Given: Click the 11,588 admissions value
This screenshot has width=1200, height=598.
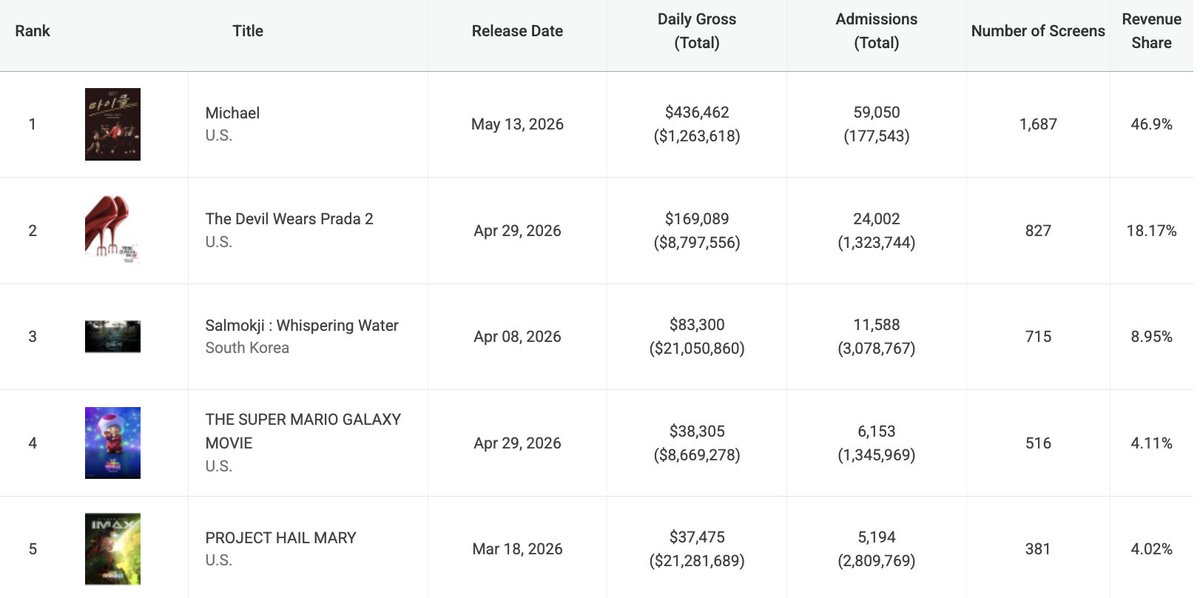Looking at the screenshot, I should [877, 325].
